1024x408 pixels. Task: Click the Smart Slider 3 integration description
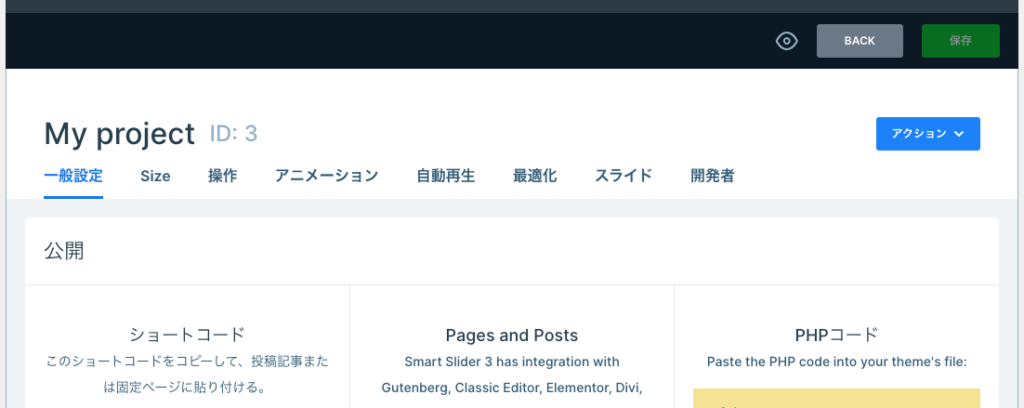point(511,374)
